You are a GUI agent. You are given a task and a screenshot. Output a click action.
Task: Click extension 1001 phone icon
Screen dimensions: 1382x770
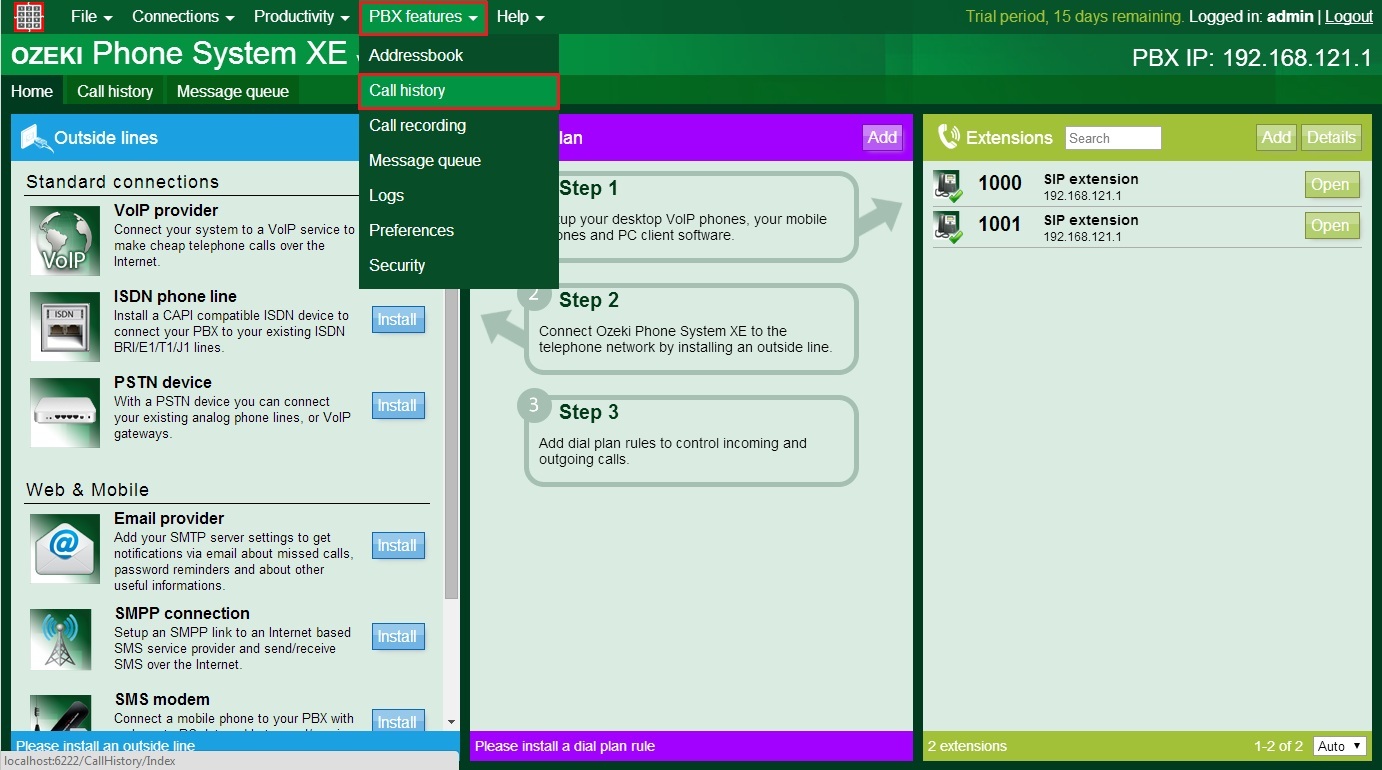(948, 226)
